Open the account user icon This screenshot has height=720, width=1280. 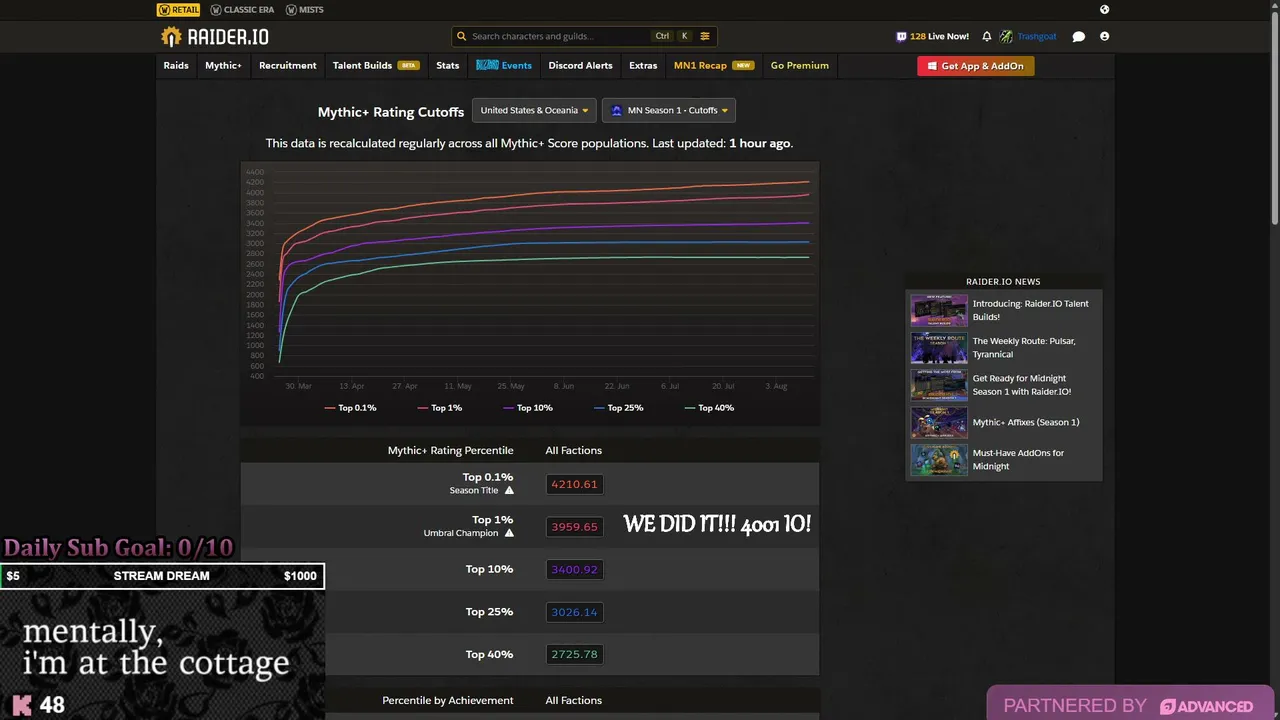click(x=1104, y=36)
